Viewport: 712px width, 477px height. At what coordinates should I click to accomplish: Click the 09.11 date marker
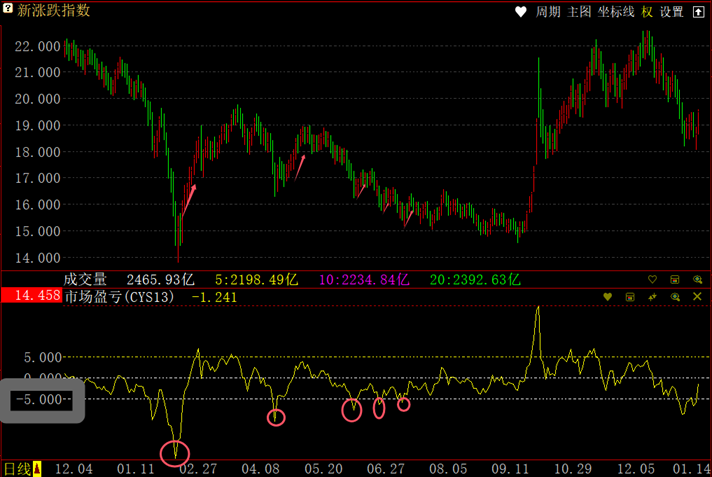pos(510,469)
